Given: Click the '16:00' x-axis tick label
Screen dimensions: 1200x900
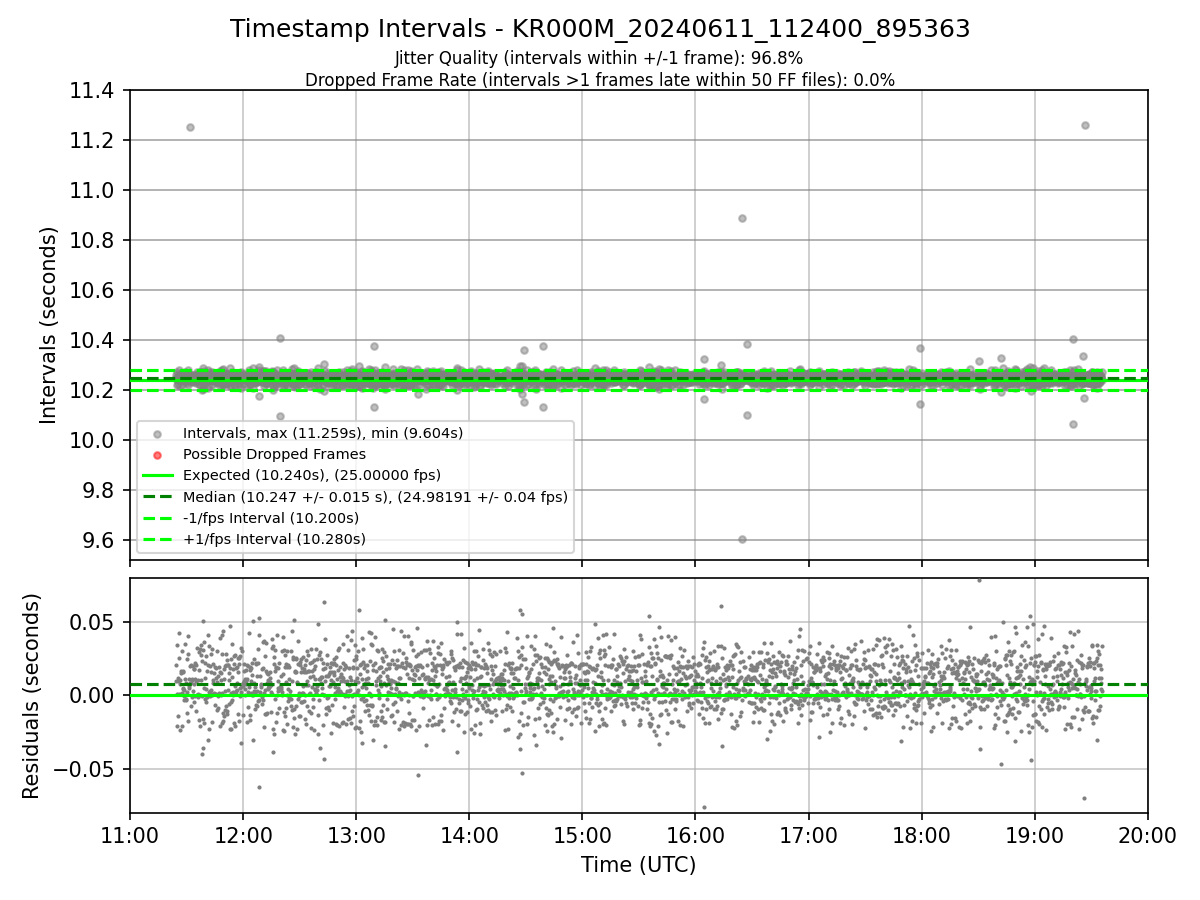Looking at the screenshot, I should 695,833.
